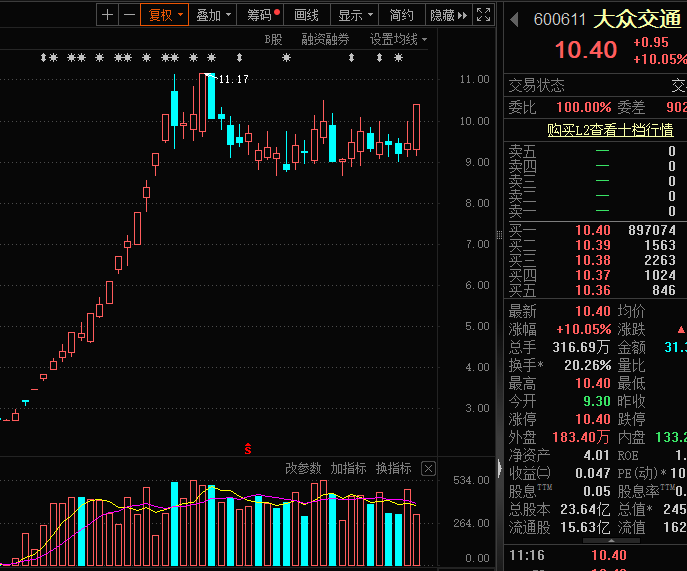Click 加指标 button
The width and height of the screenshot is (687, 571).
[348, 468]
